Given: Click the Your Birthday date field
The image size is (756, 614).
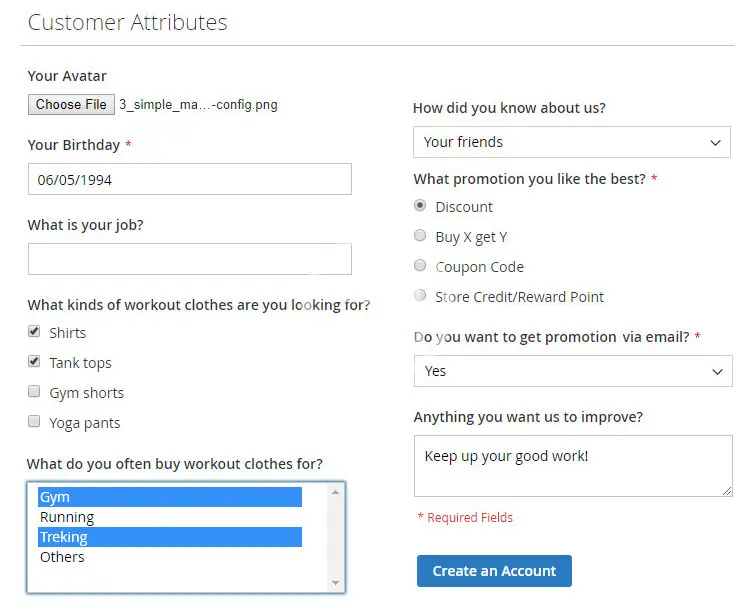Looking at the screenshot, I should point(190,180).
